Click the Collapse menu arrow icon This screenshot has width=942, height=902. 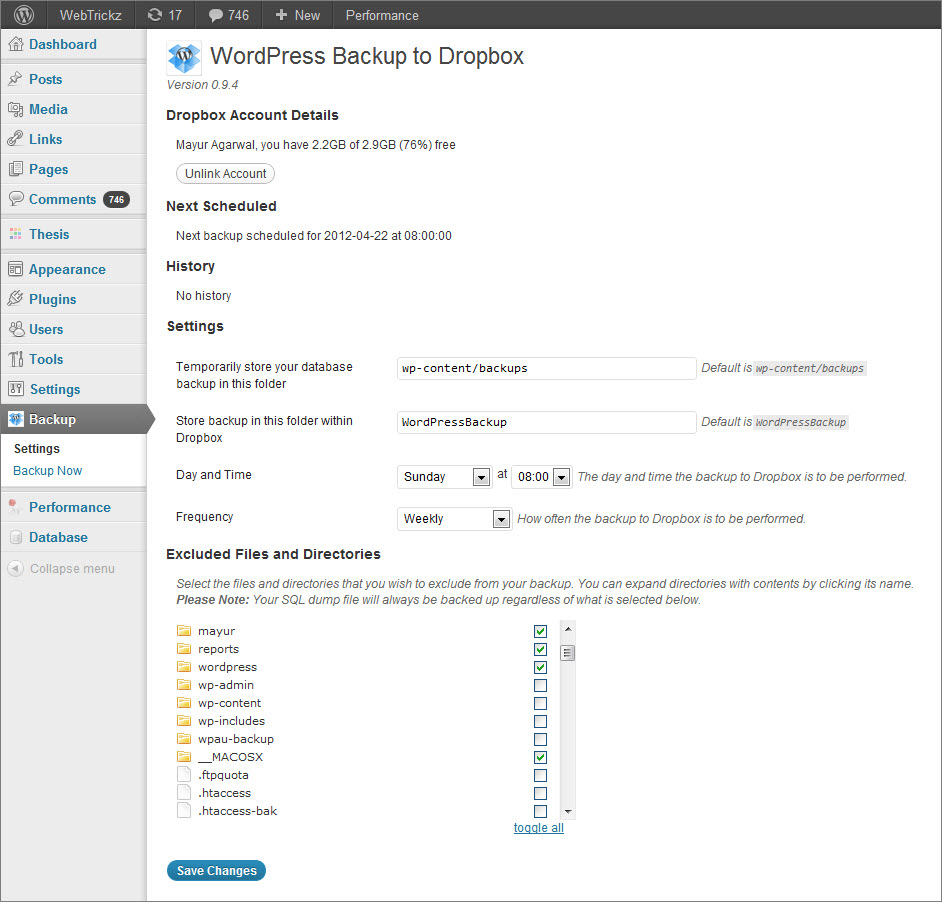point(16,568)
